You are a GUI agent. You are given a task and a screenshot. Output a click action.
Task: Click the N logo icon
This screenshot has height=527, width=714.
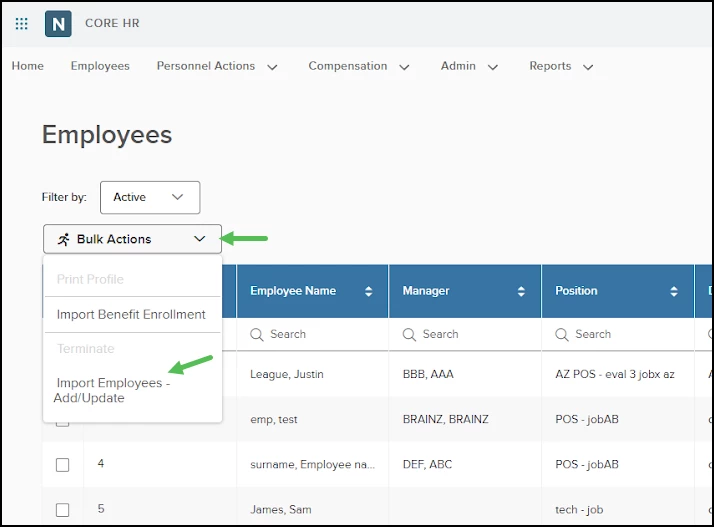(58, 24)
